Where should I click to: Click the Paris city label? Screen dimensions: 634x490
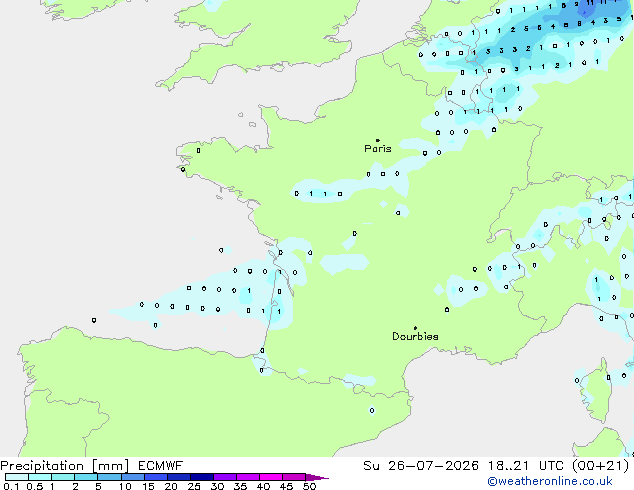[x=378, y=149]
